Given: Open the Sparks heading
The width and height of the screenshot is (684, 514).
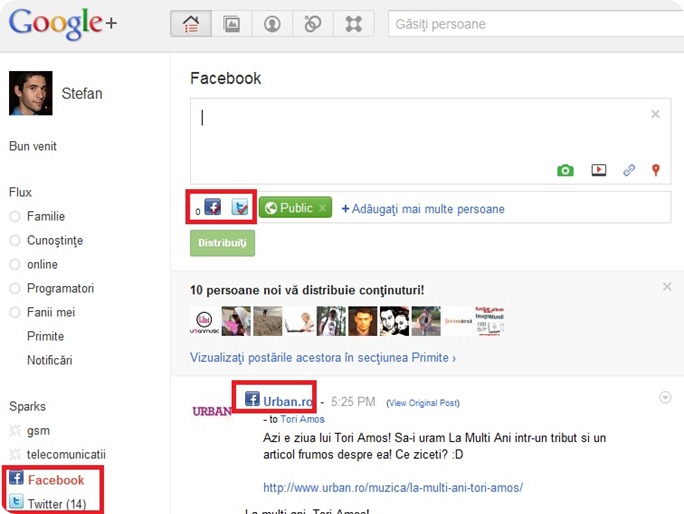Looking at the screenshot, I should (x=27, y=406).
